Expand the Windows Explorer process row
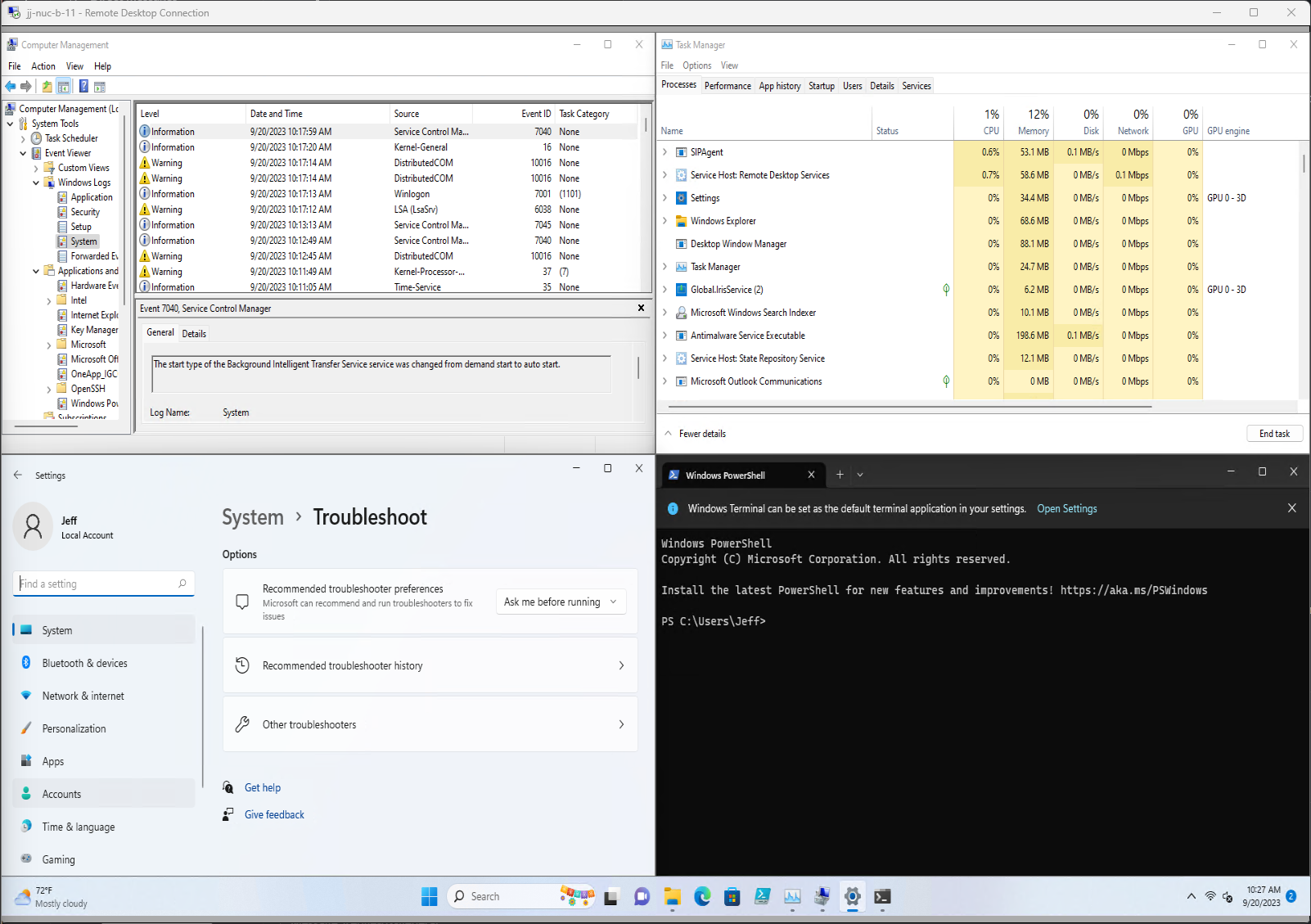 [665, 221]
